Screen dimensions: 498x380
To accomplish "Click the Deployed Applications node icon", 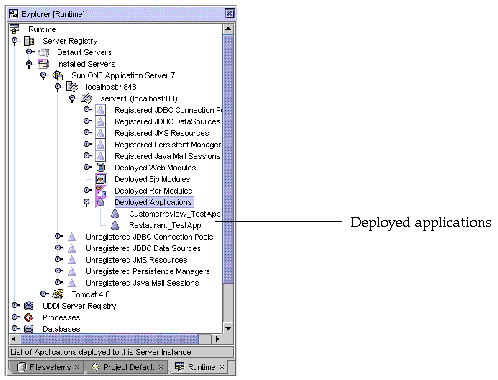I will 100,202.
